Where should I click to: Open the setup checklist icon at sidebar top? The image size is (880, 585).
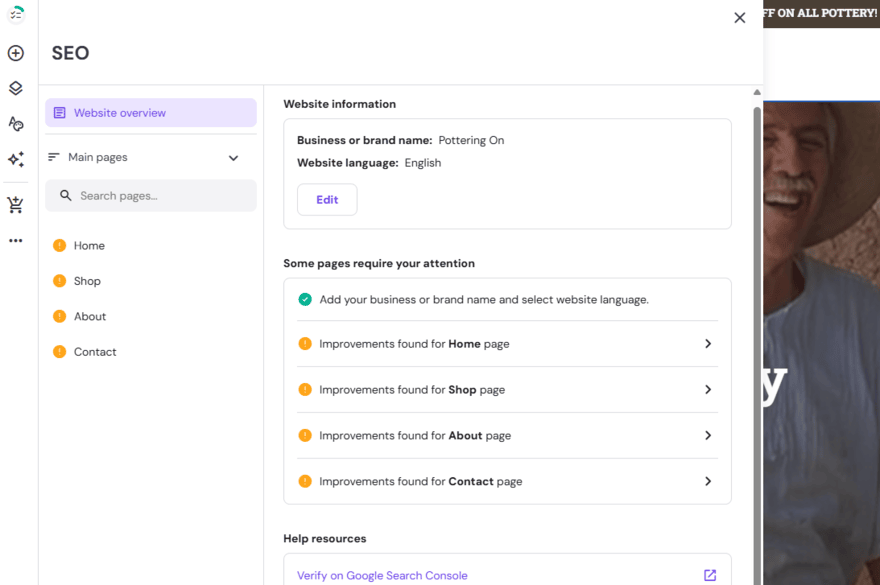tap(15, 14)
